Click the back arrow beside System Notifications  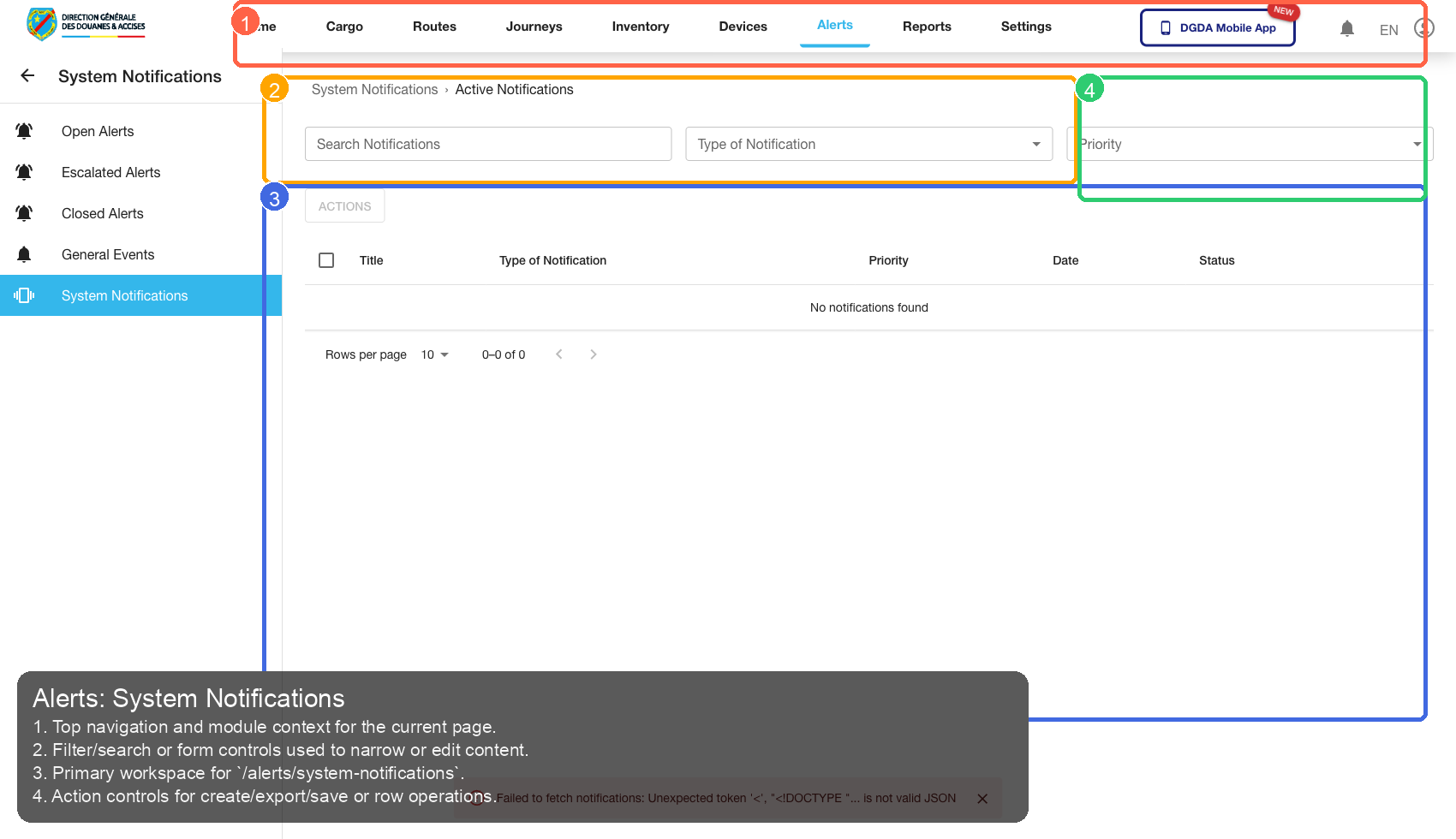coord(27,76)
